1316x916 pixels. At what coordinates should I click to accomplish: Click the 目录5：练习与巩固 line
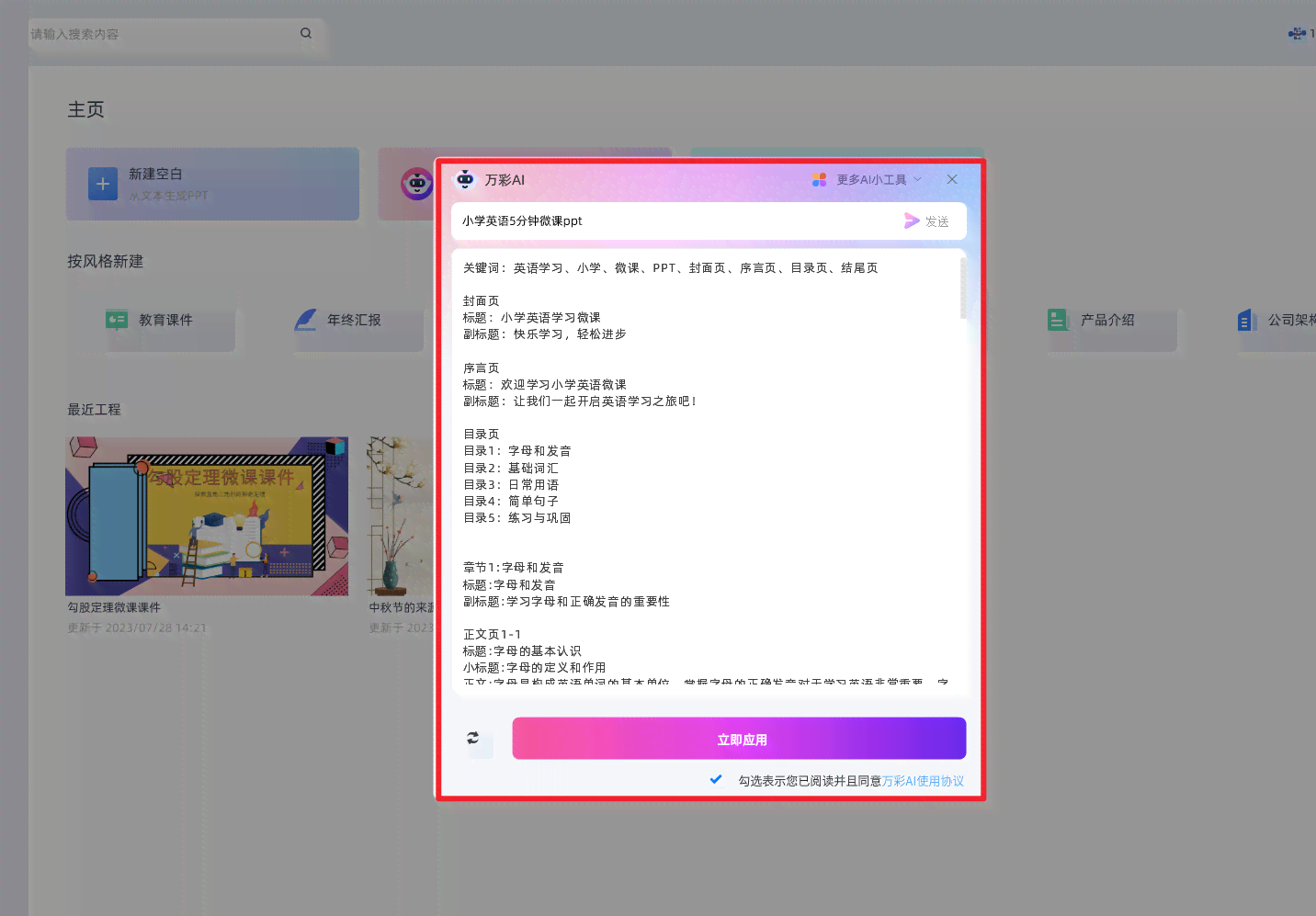pyautogui.click(x=516, y=518)
